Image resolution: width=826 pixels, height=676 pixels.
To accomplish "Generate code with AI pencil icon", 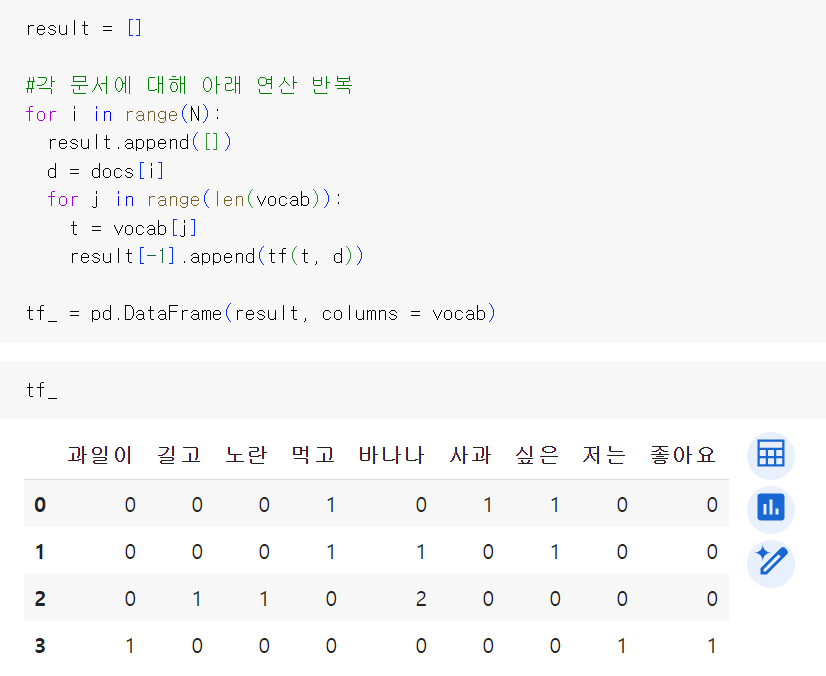I will 771,564.
